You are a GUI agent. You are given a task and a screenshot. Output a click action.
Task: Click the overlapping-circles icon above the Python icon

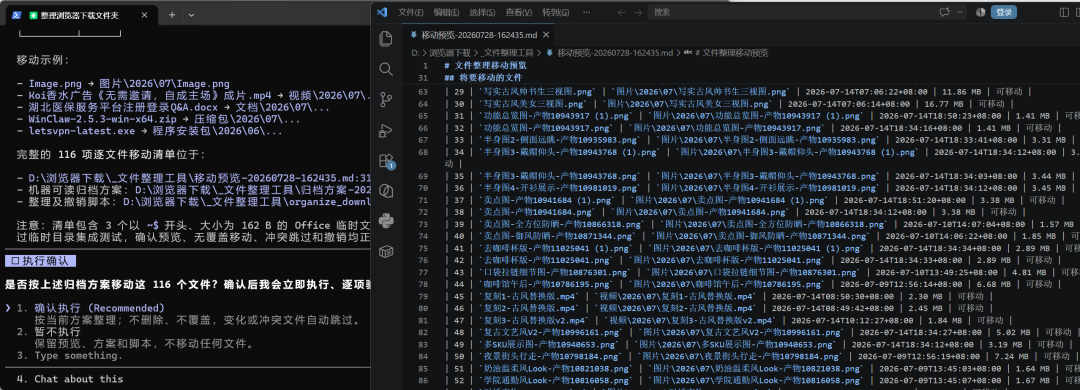pyautogui.click(x=386, y=190)
